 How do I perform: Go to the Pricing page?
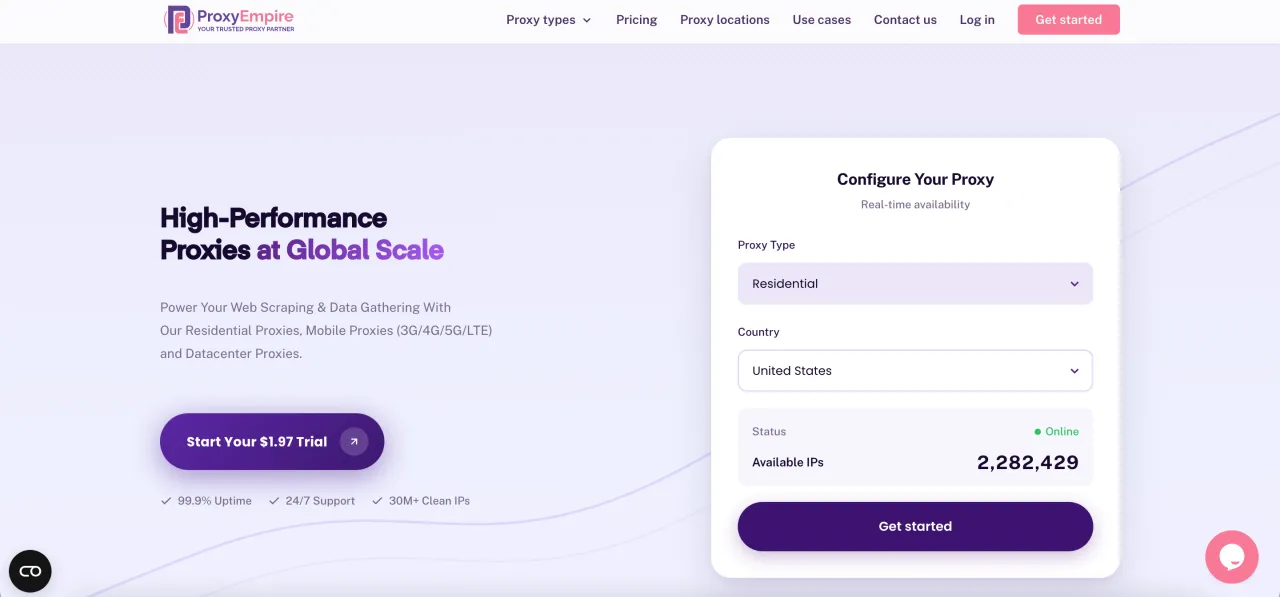637,20
